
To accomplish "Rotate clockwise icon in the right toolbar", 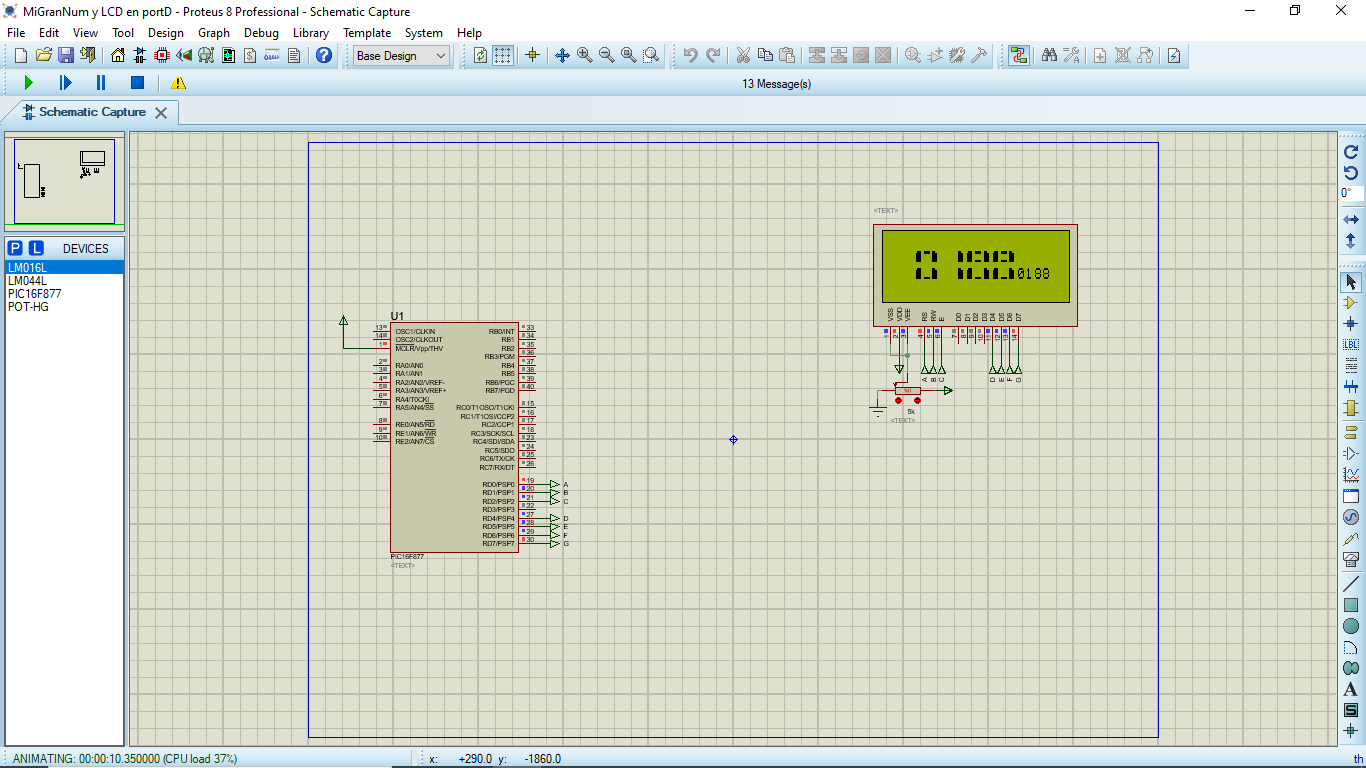I will click(1351, 152).
